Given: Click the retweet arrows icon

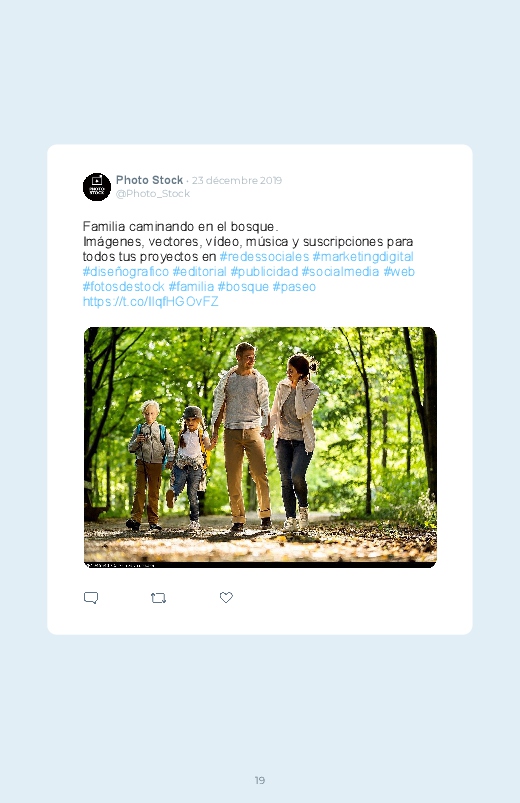Looking at the screenshot, I should [158, 598].
